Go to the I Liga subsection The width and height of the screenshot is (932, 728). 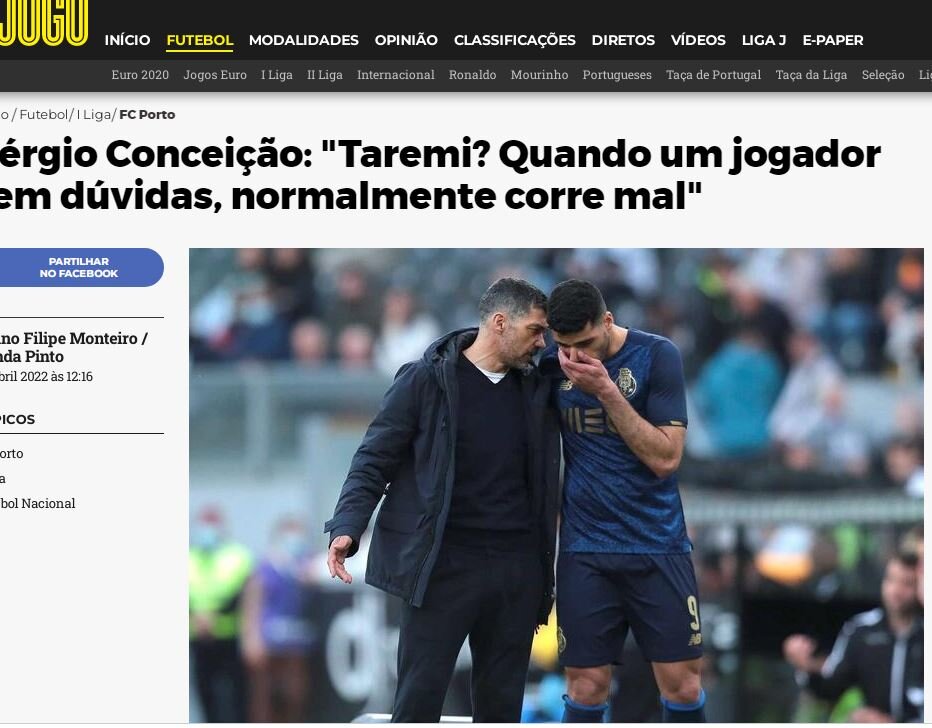click(x=277, y=75)
